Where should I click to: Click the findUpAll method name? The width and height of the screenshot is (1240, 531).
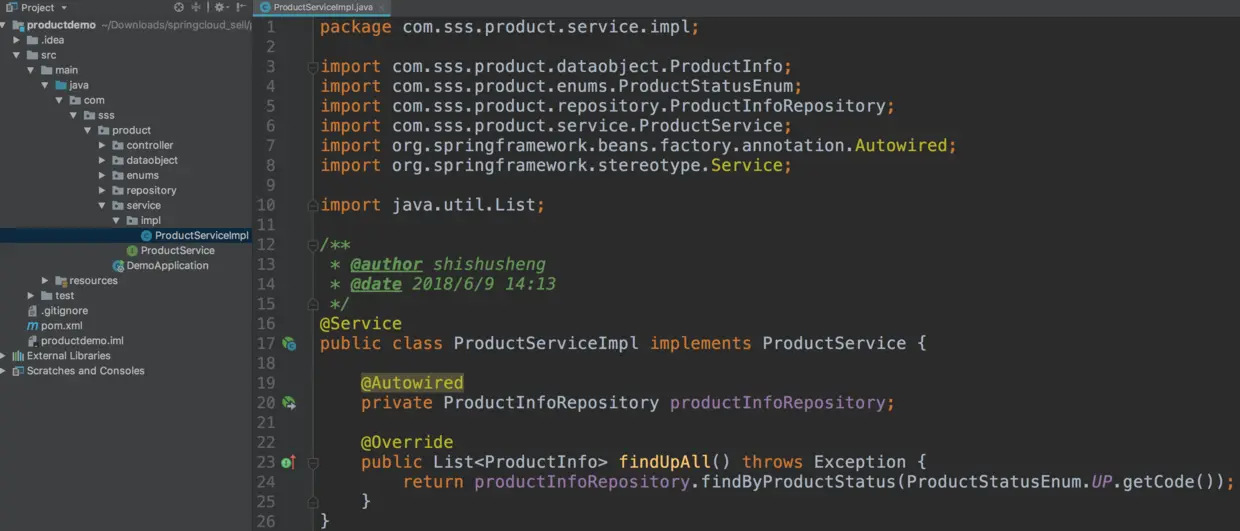tap(665, 462)
